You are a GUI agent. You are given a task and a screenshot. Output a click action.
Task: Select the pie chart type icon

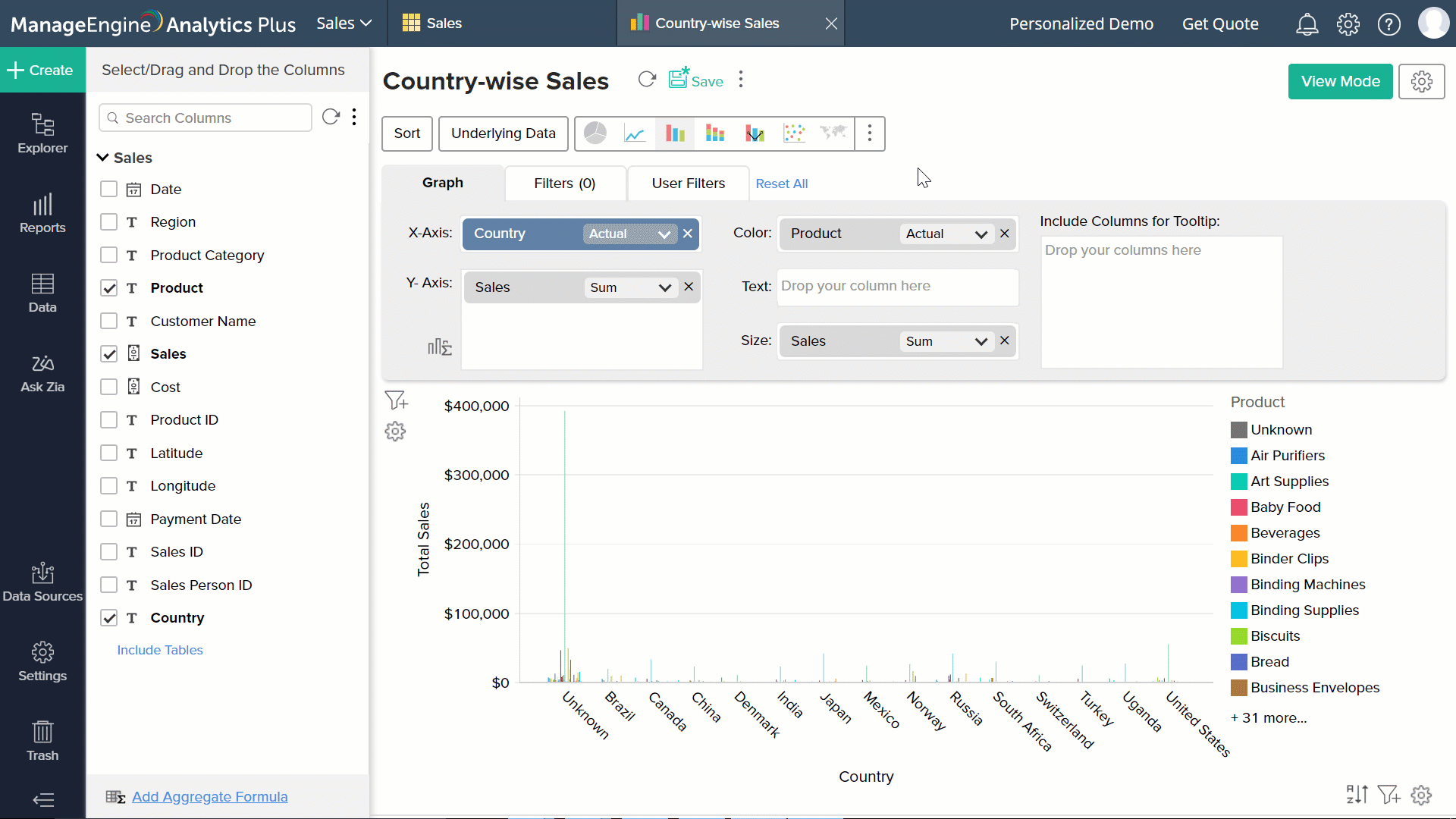[x=595, y=133]
